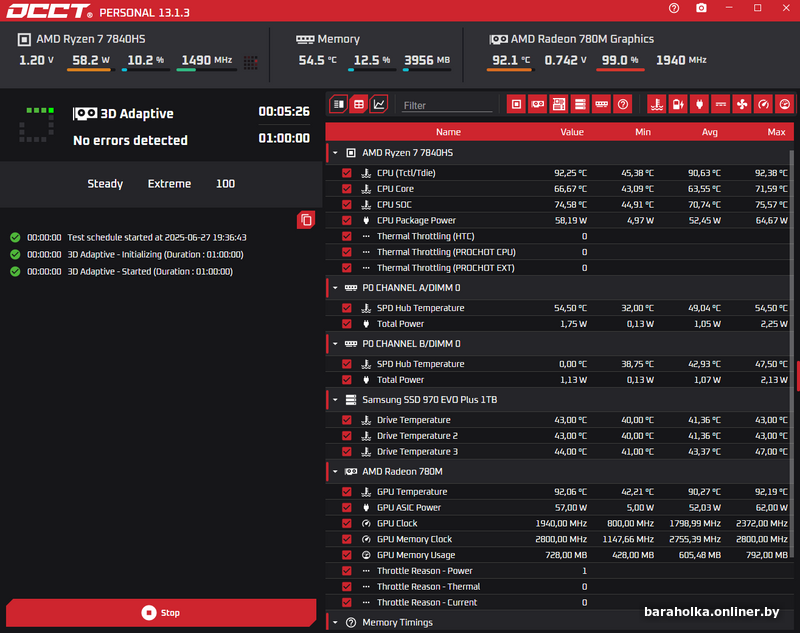Uncheck Throttle Reason - Thermal checkbox
800x633 pixels.
tap(347, 587)
